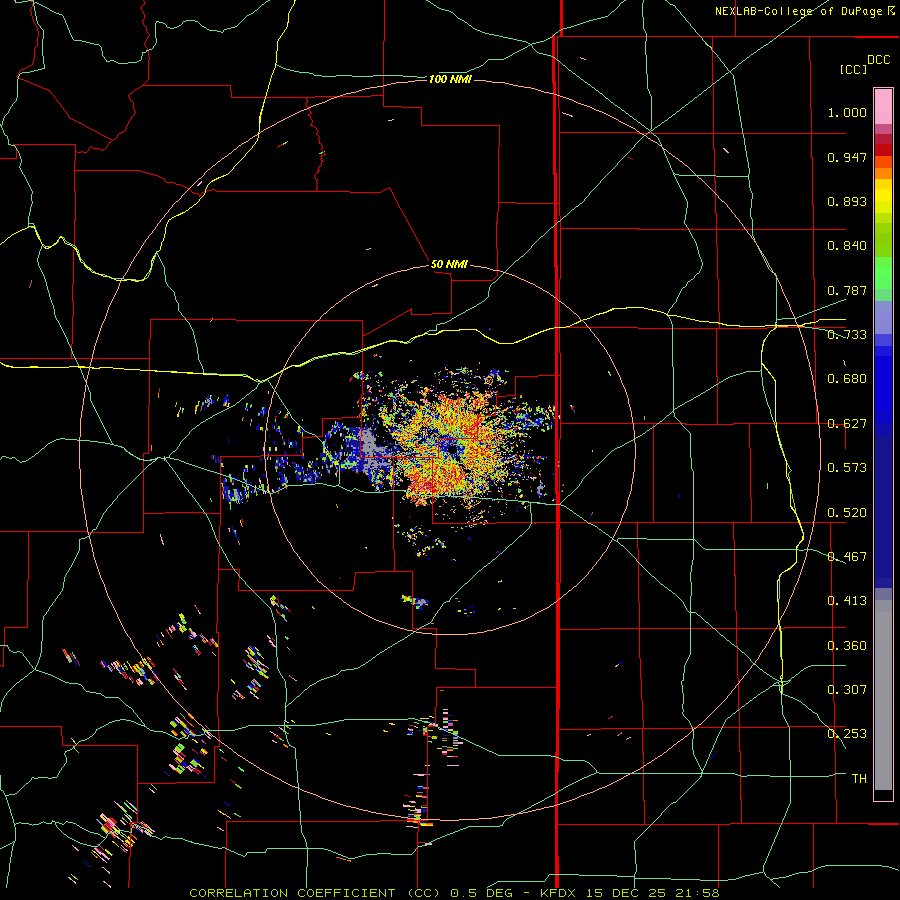
Task: Click the 0.413 scale value
Action: [x=847, y=601]
